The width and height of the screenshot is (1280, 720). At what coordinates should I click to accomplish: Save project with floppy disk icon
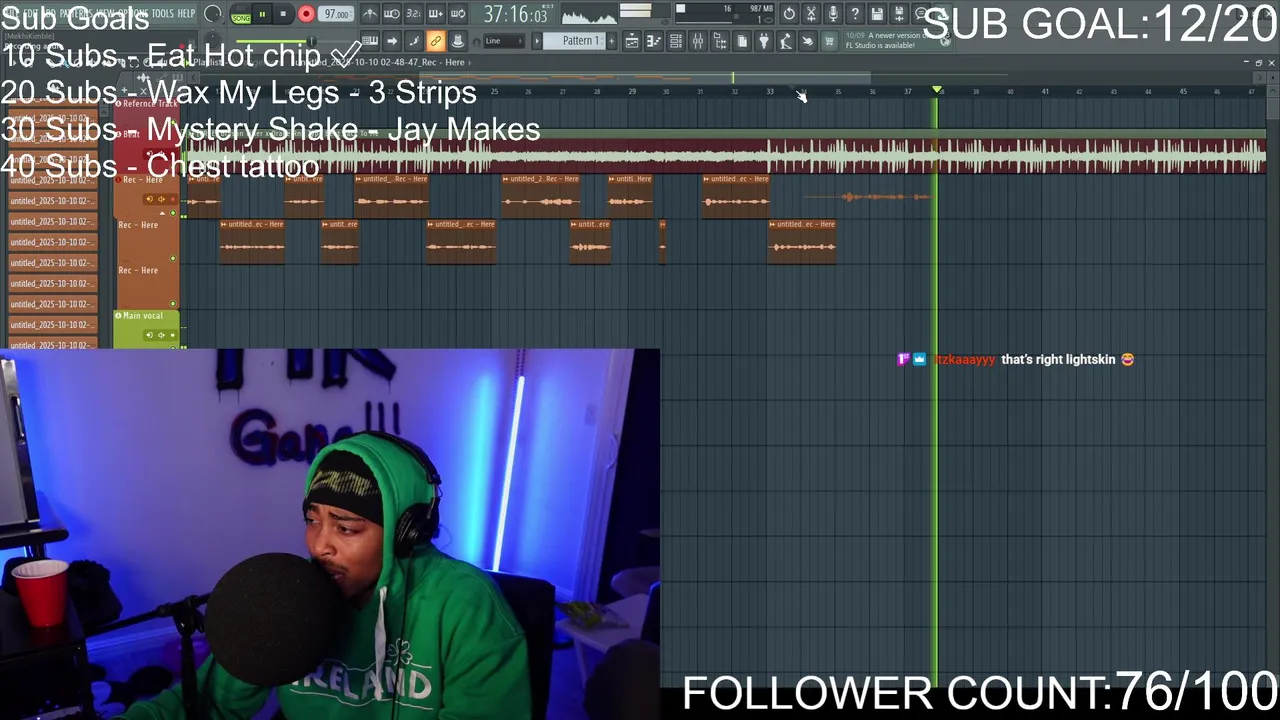coord(877,14)
